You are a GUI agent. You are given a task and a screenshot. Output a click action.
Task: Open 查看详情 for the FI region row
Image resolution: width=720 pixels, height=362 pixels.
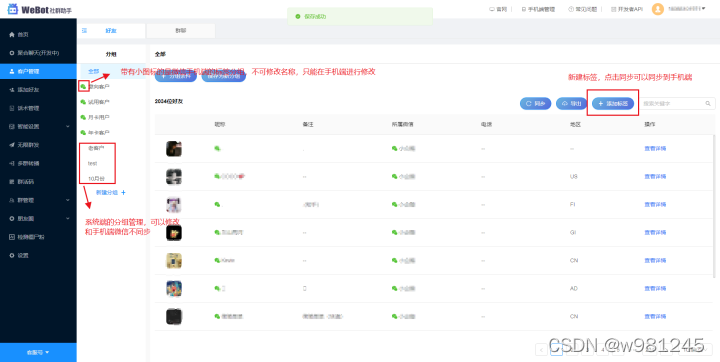[655, 204]
